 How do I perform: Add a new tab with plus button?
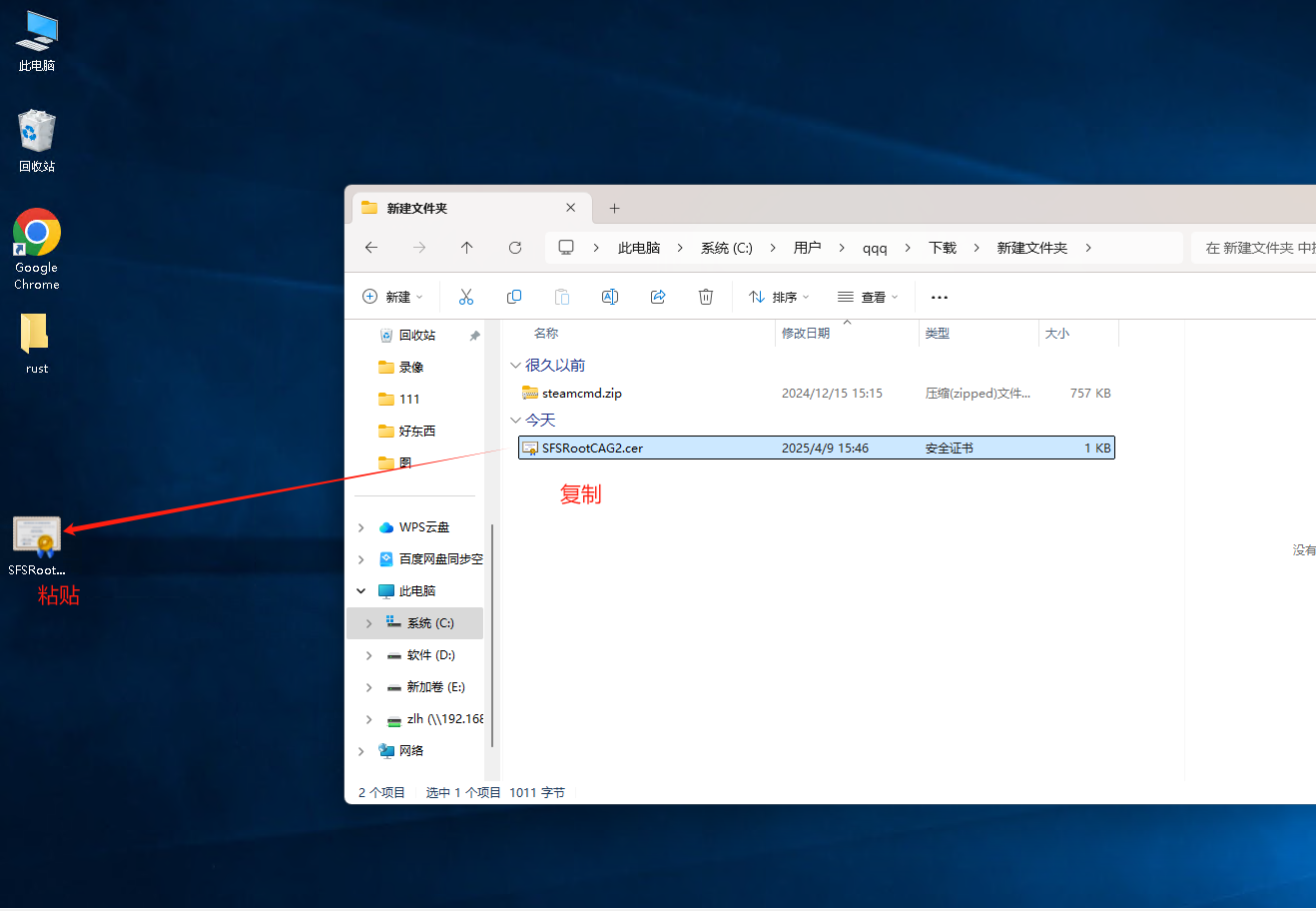(x=615, y=208)
